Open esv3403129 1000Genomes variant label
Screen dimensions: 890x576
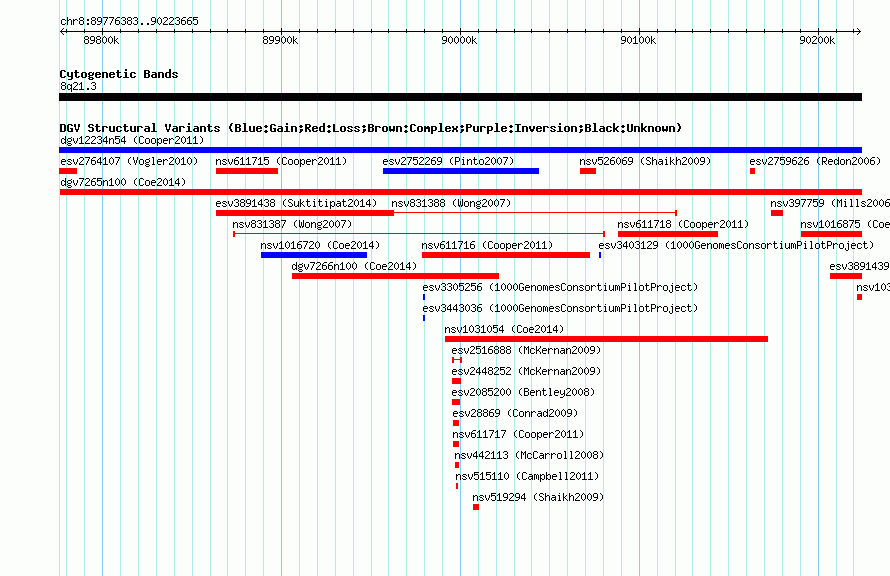(x=736, y=245)
